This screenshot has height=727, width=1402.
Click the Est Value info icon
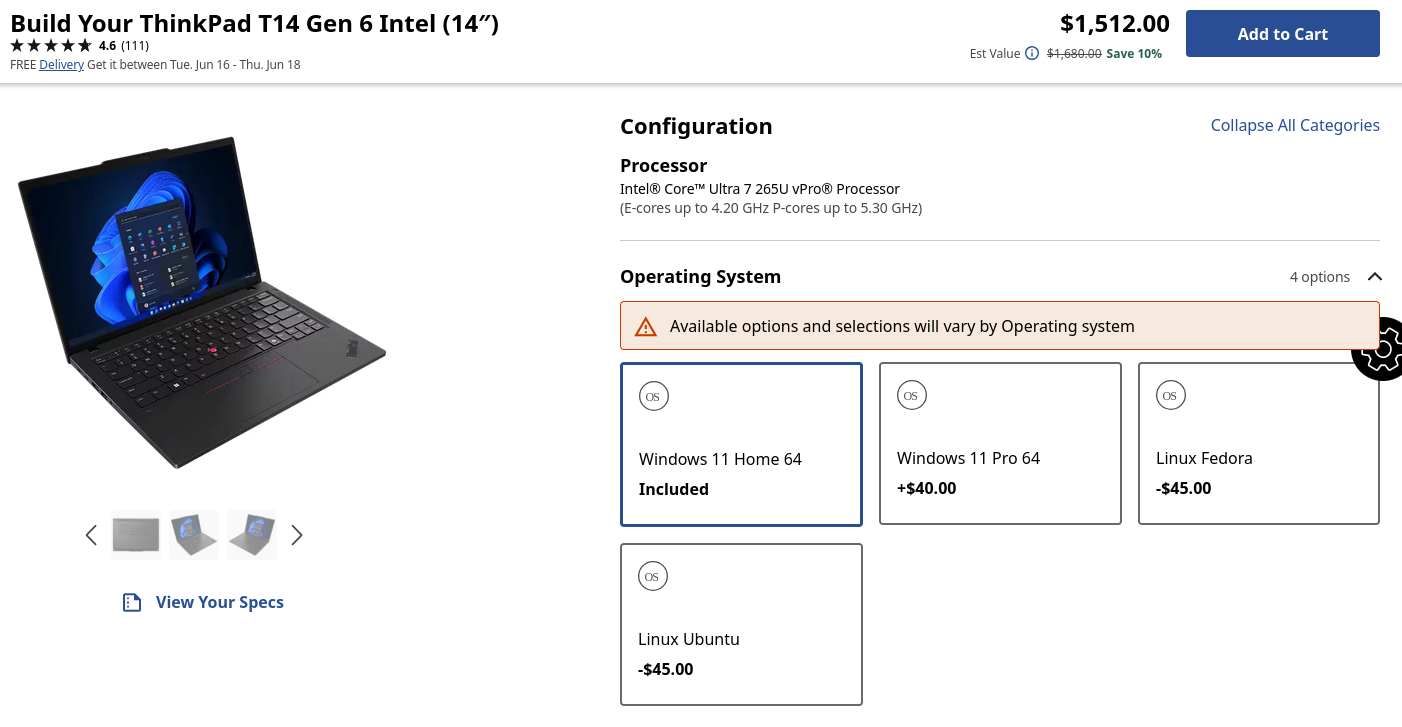(1032, 54)
